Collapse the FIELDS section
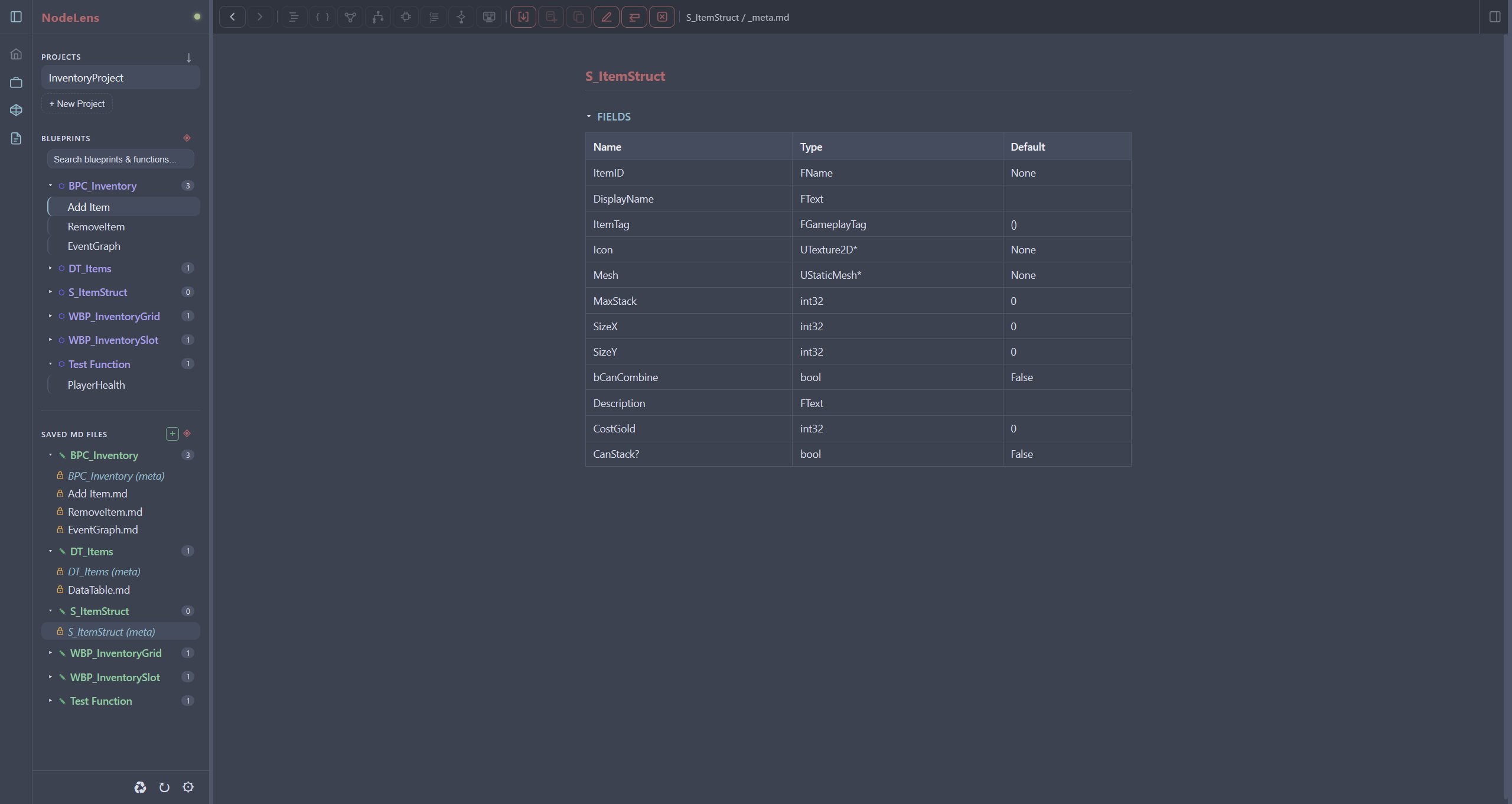 (589, 116)
